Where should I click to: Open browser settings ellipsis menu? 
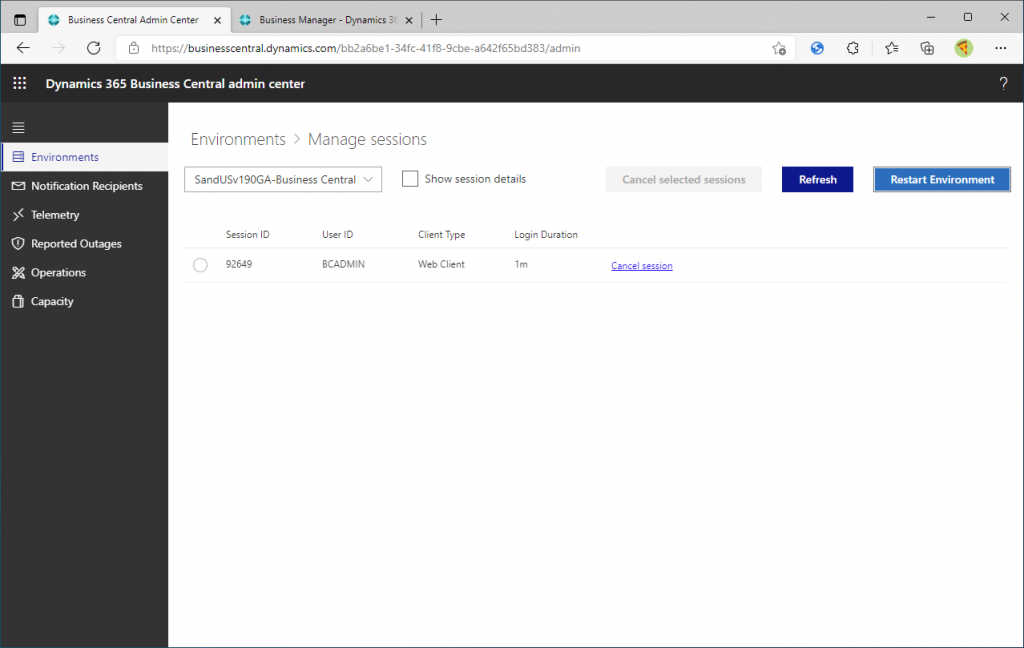1000,48
